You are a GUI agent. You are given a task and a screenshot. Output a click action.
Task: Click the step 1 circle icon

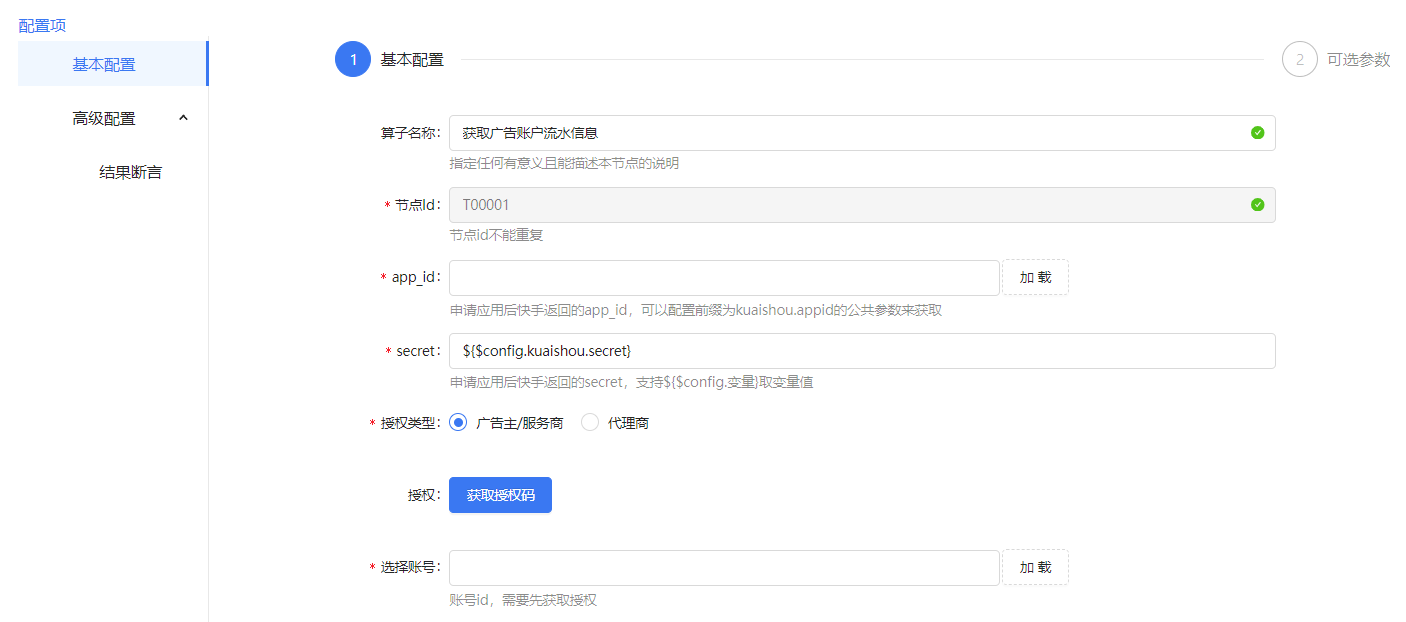pyautogui.click(x=352, y=60)
